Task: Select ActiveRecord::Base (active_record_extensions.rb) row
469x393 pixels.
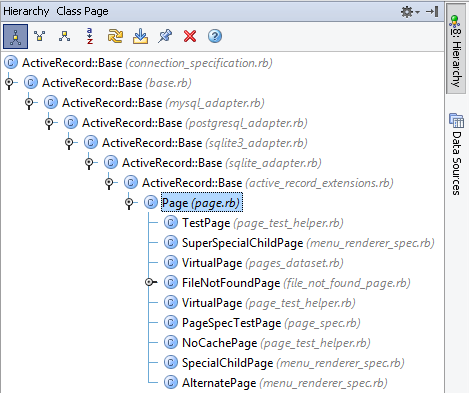Action: (259, 183)
